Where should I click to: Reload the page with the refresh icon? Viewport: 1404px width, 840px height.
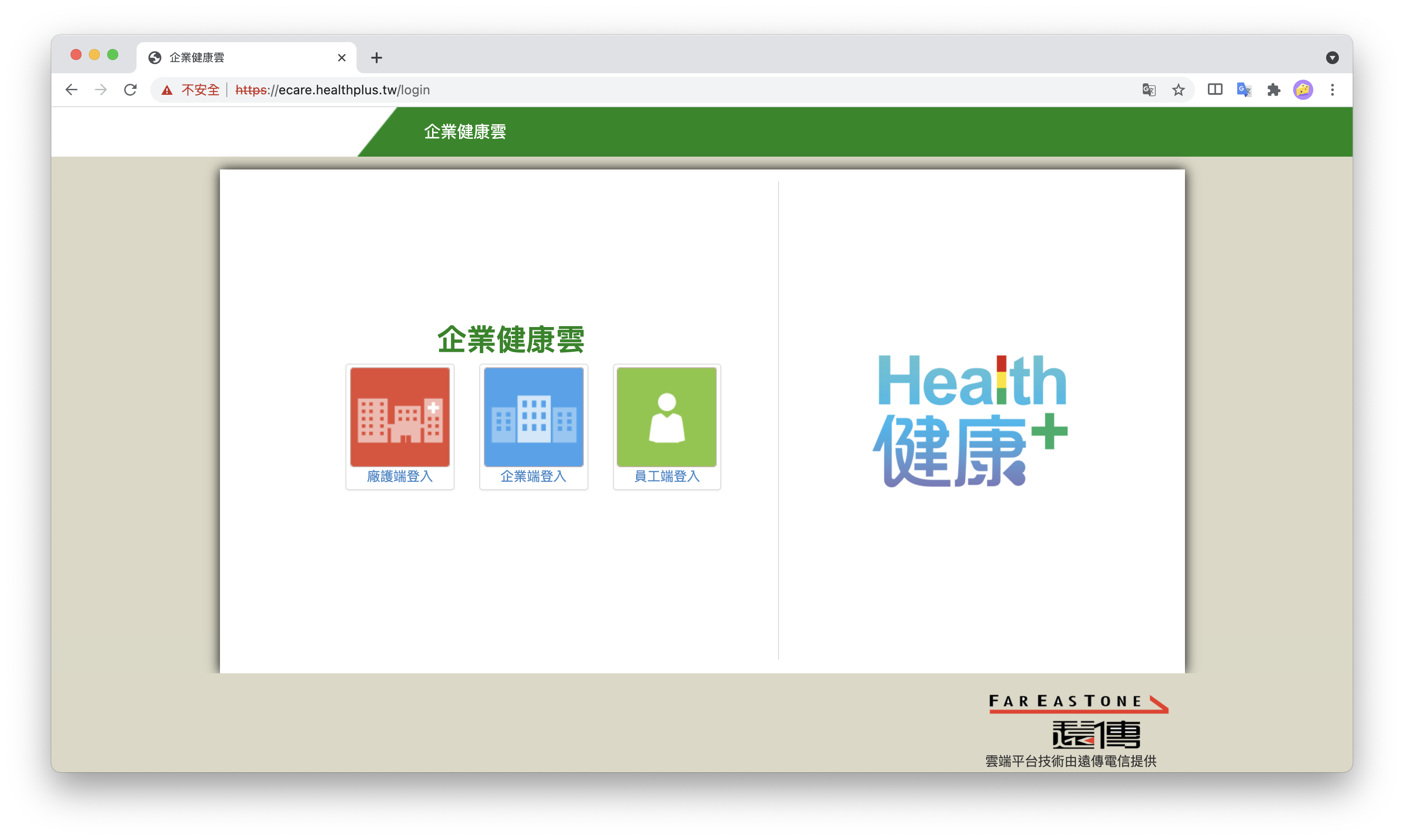pos(131,89)
